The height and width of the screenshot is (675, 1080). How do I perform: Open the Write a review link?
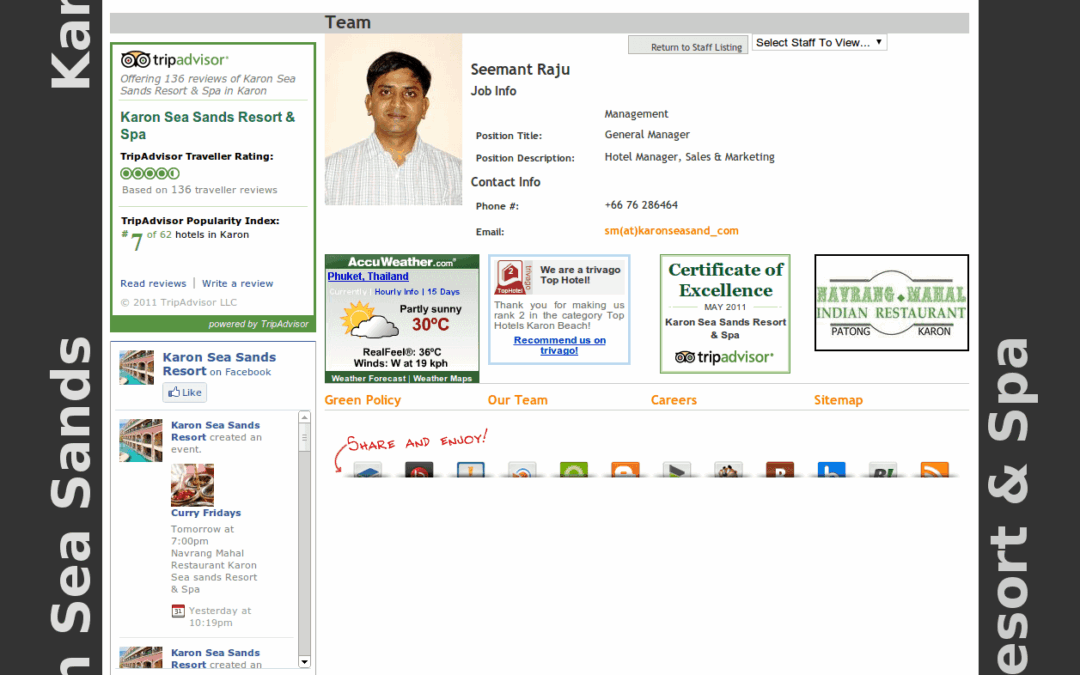pyautogui.click(x=238, y=284)
